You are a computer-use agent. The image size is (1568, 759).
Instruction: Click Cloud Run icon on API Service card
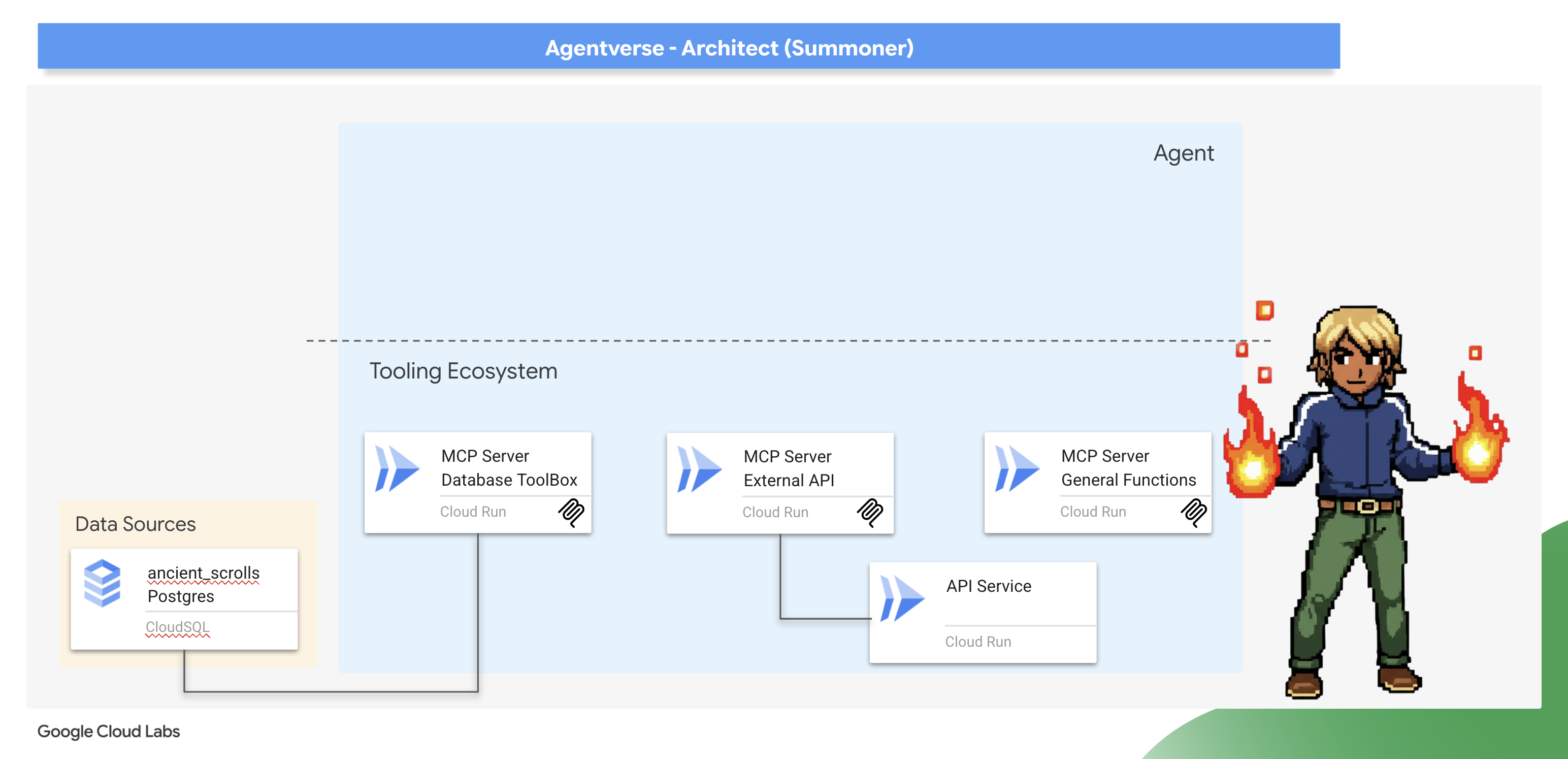902,598
